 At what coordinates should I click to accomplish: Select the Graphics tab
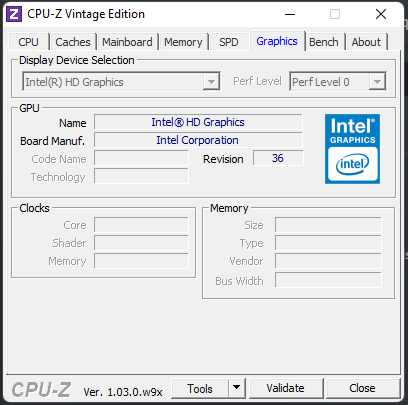(277, 41)
